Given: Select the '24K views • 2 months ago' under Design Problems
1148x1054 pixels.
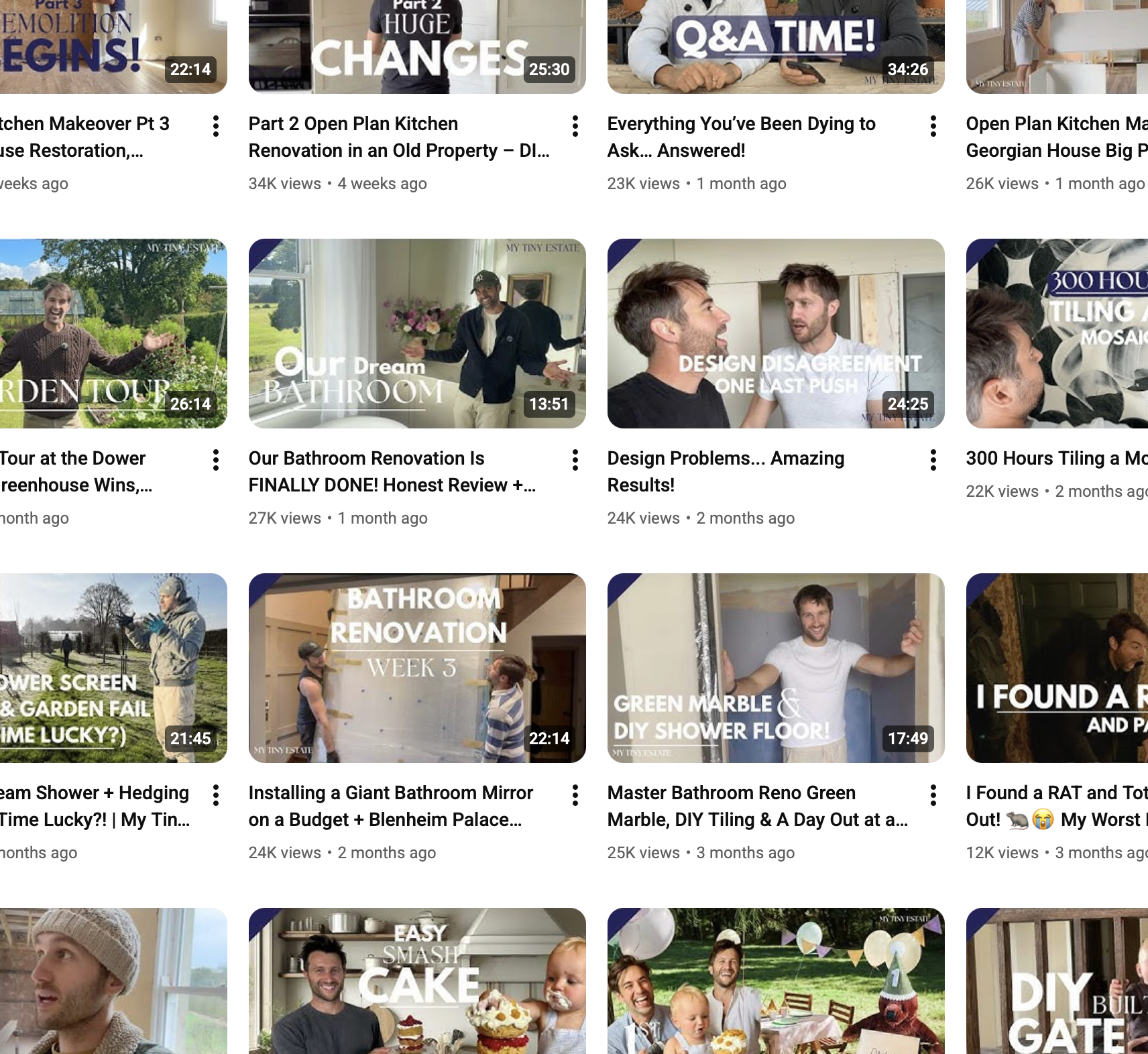Looking at the screenshot, I should 701,518.
